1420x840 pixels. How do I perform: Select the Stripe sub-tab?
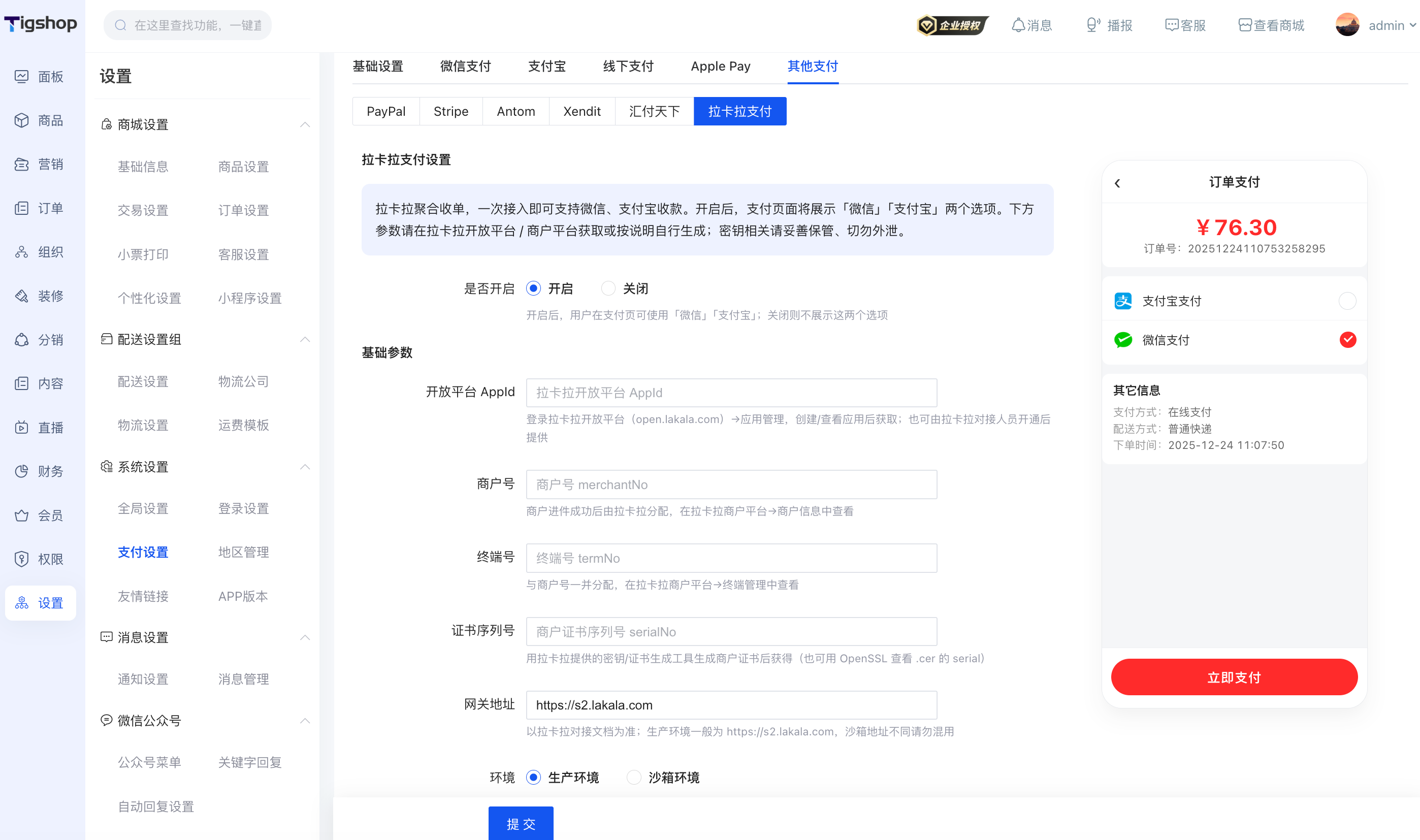(451, 111)
